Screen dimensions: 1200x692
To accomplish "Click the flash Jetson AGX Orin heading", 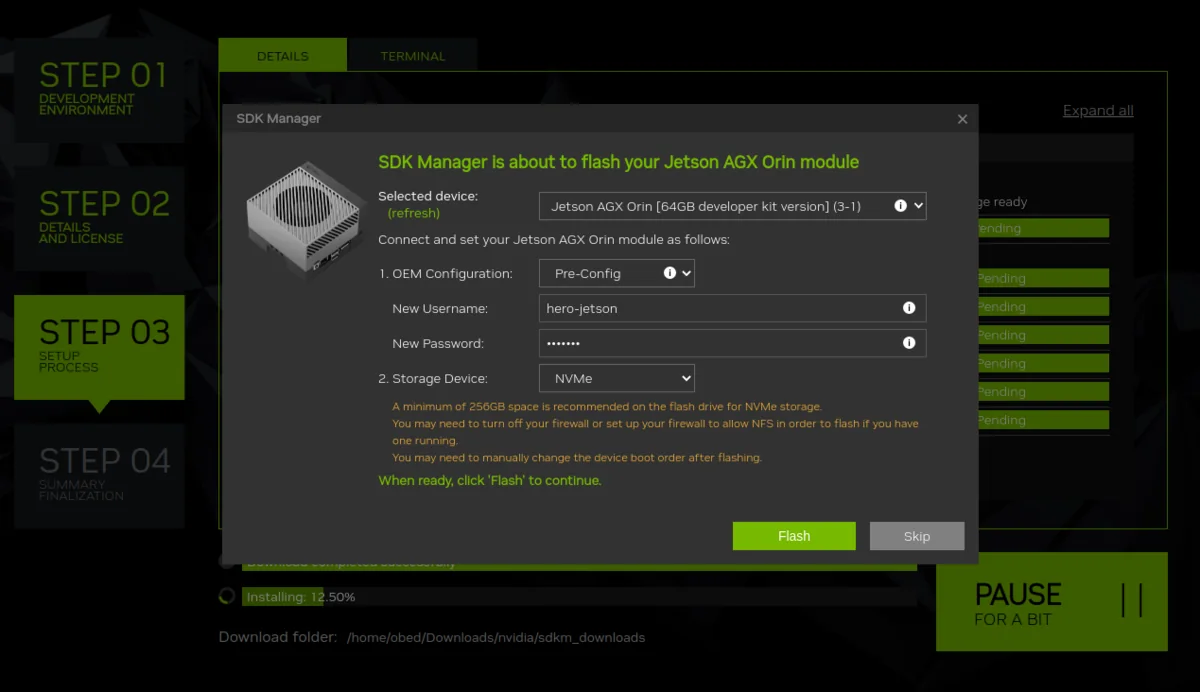I will (x=618, y=162).
